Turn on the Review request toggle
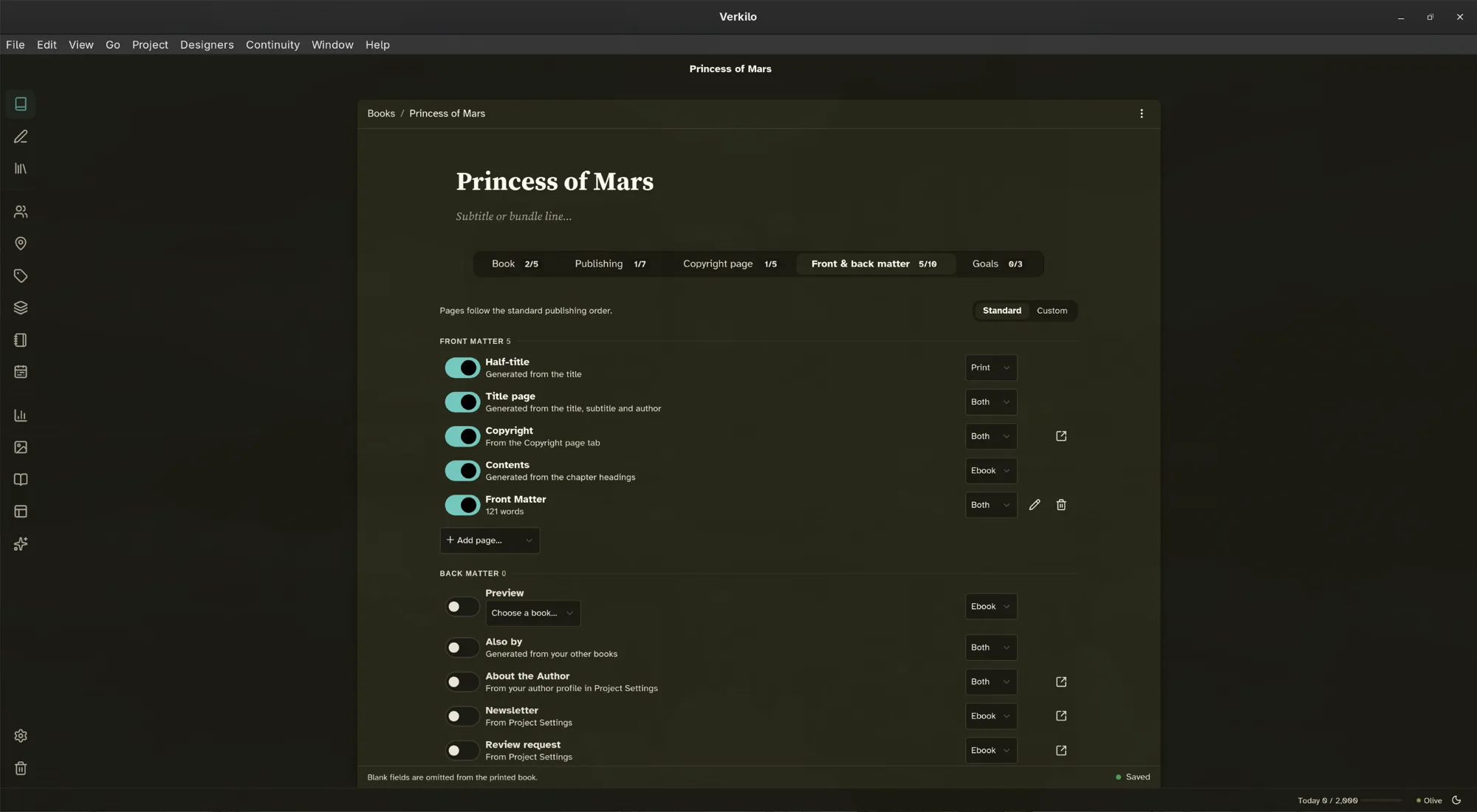This screenshot has width=1477, height=812. [x=462, y=751]
